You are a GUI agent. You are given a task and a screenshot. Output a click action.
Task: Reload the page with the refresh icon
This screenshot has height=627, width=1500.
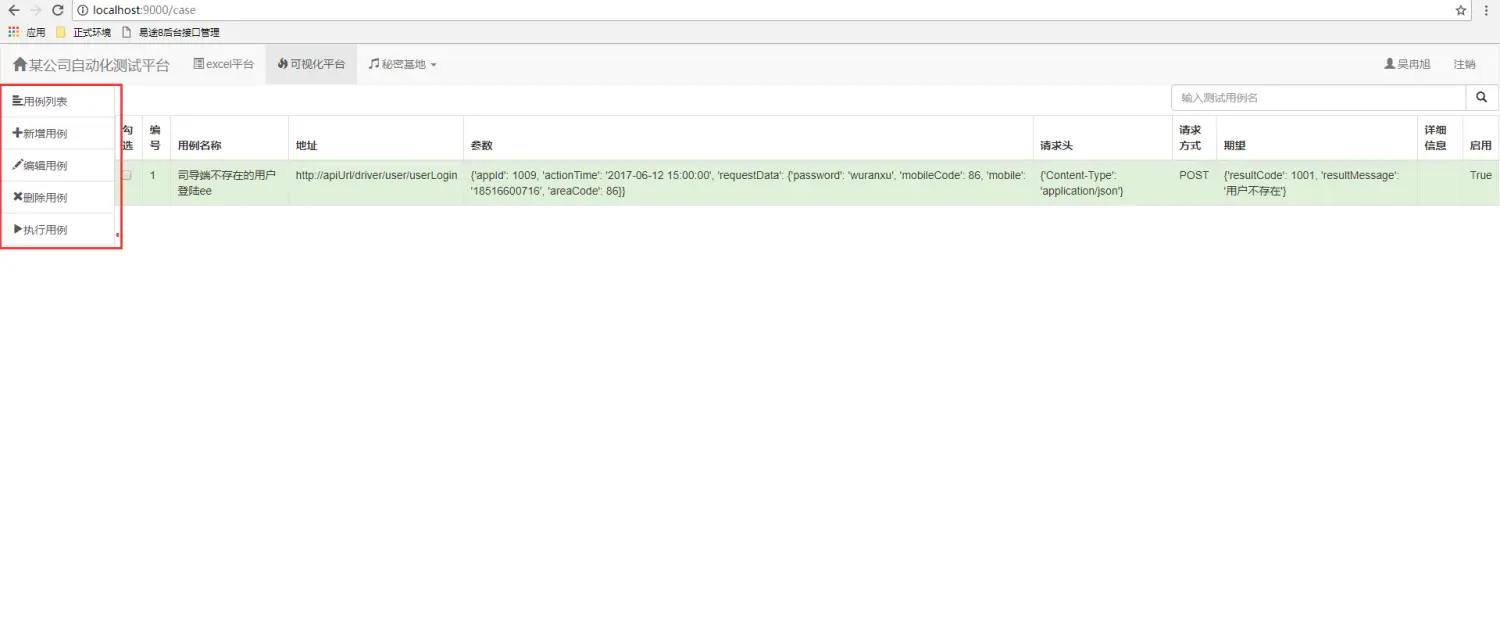[x=58, y=10]
